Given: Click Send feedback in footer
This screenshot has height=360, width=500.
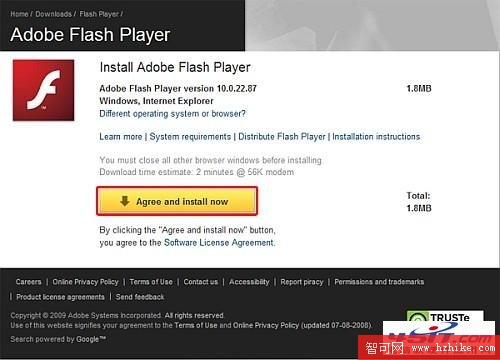Looking at the screenshot, I should [140, 297].
